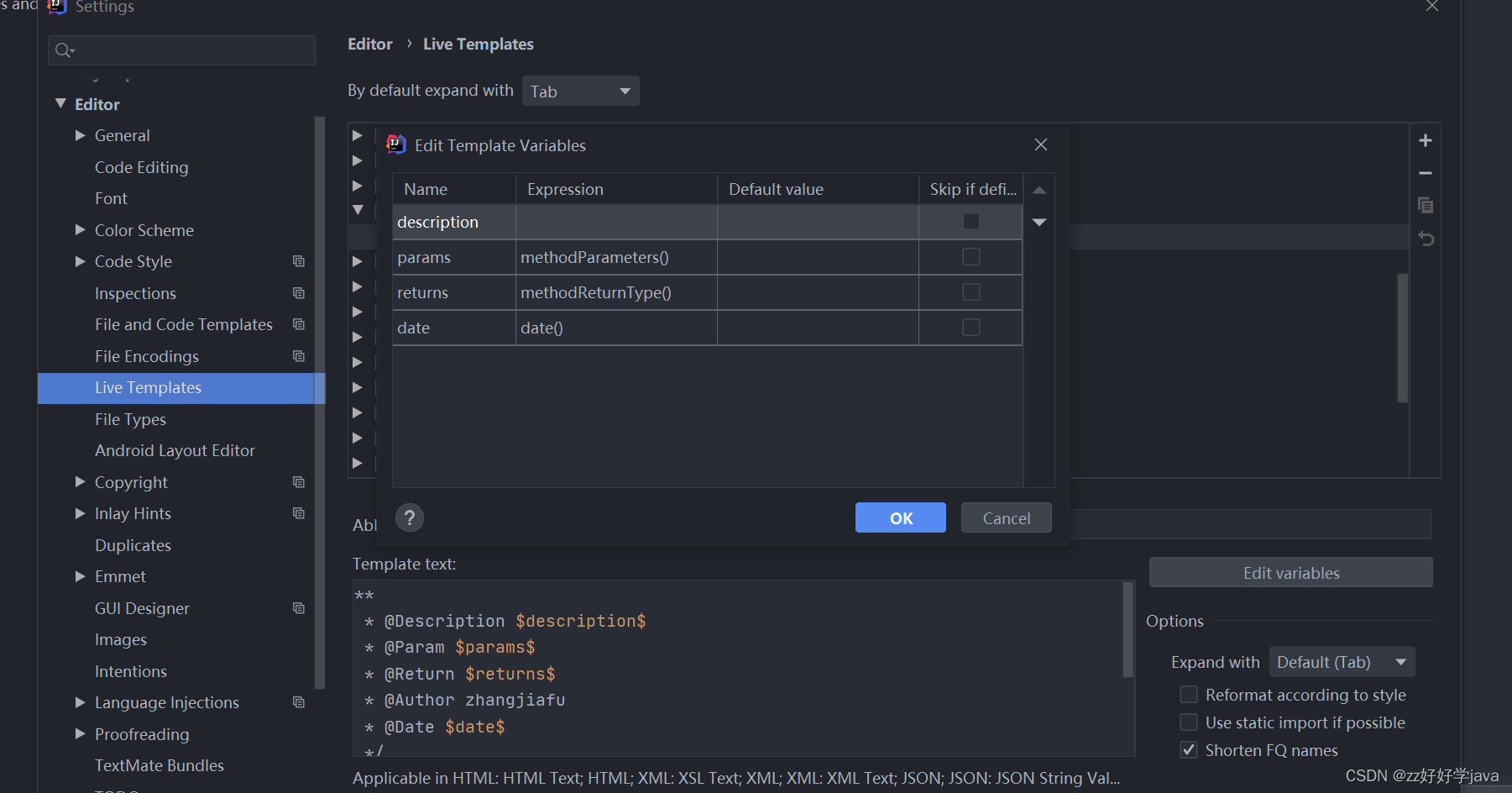This screenshot has height=793, width=1512.
Task: Enable Reformat according to style
Action: 1189,694
